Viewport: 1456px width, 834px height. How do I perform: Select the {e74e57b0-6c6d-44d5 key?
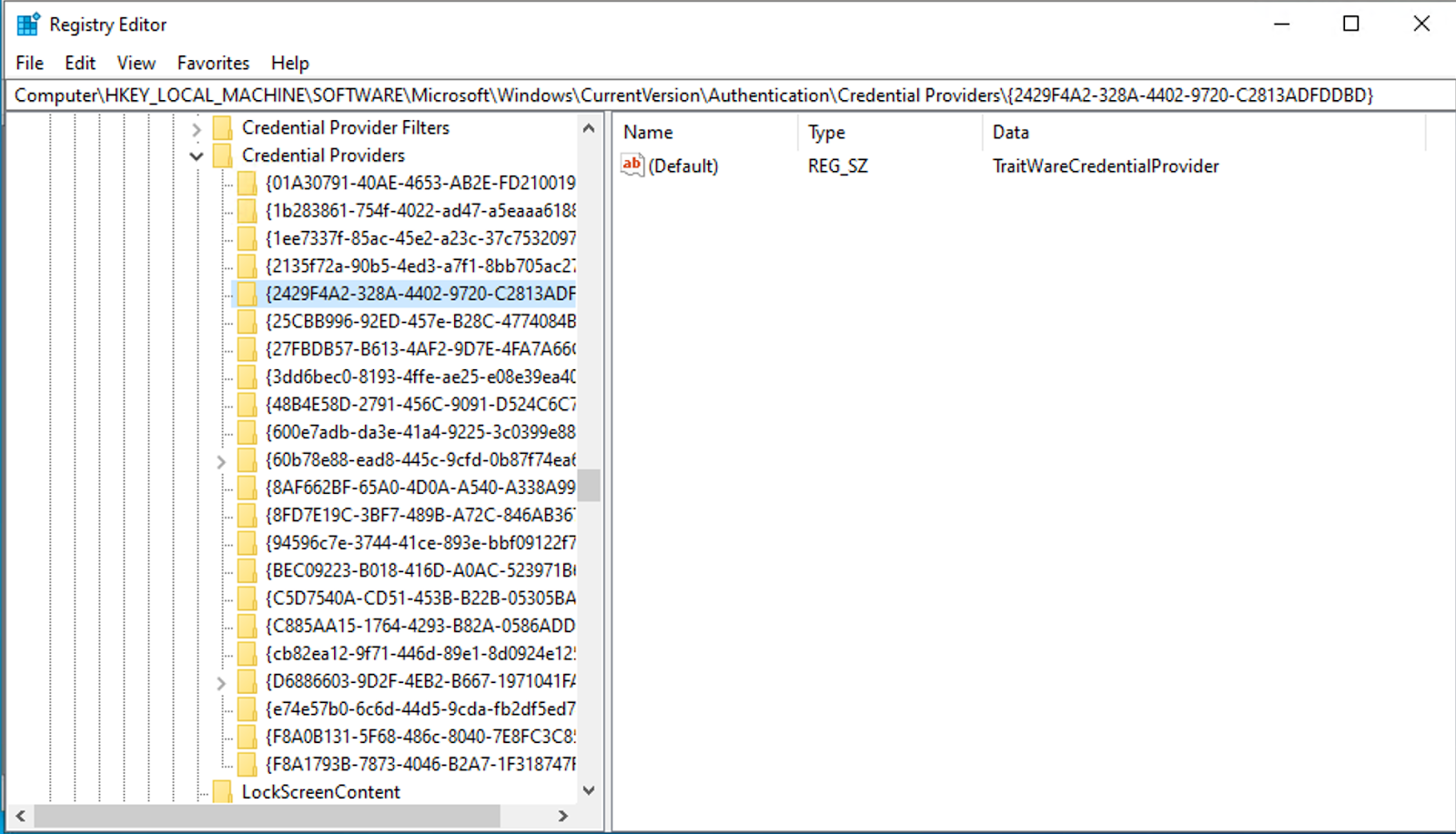point(420,709)
